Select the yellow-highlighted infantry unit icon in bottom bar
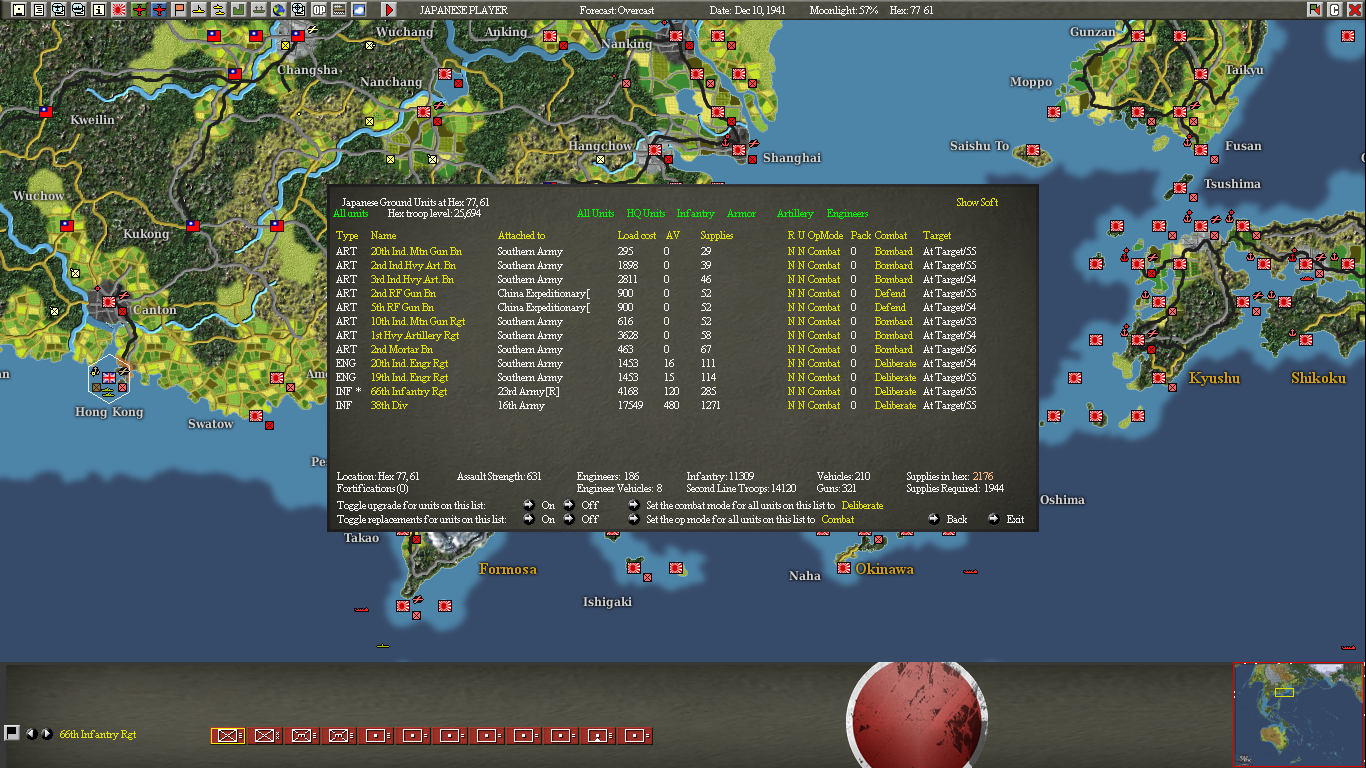Screen dimensions: 1366x768 pos(228,736)
